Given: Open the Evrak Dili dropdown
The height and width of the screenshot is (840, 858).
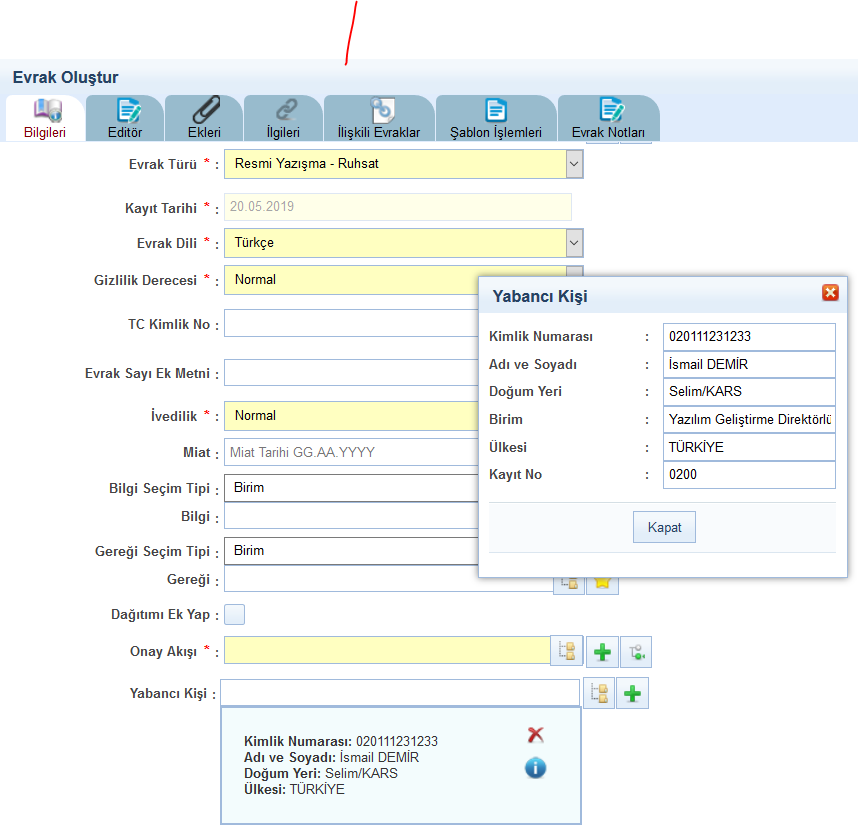Looking at the screenshot, I should click(x=573, y=242).
